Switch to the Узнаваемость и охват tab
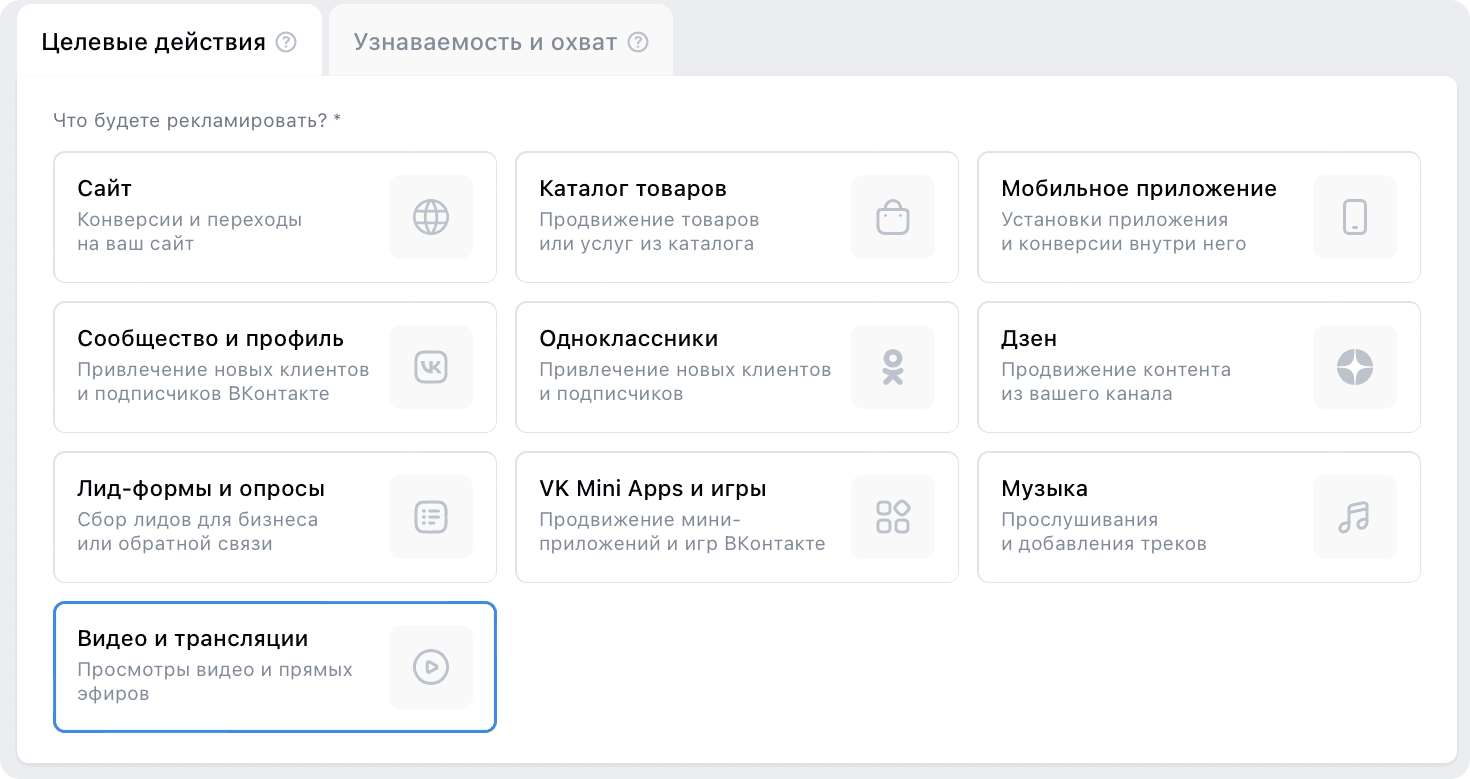 tap(485, 43)
